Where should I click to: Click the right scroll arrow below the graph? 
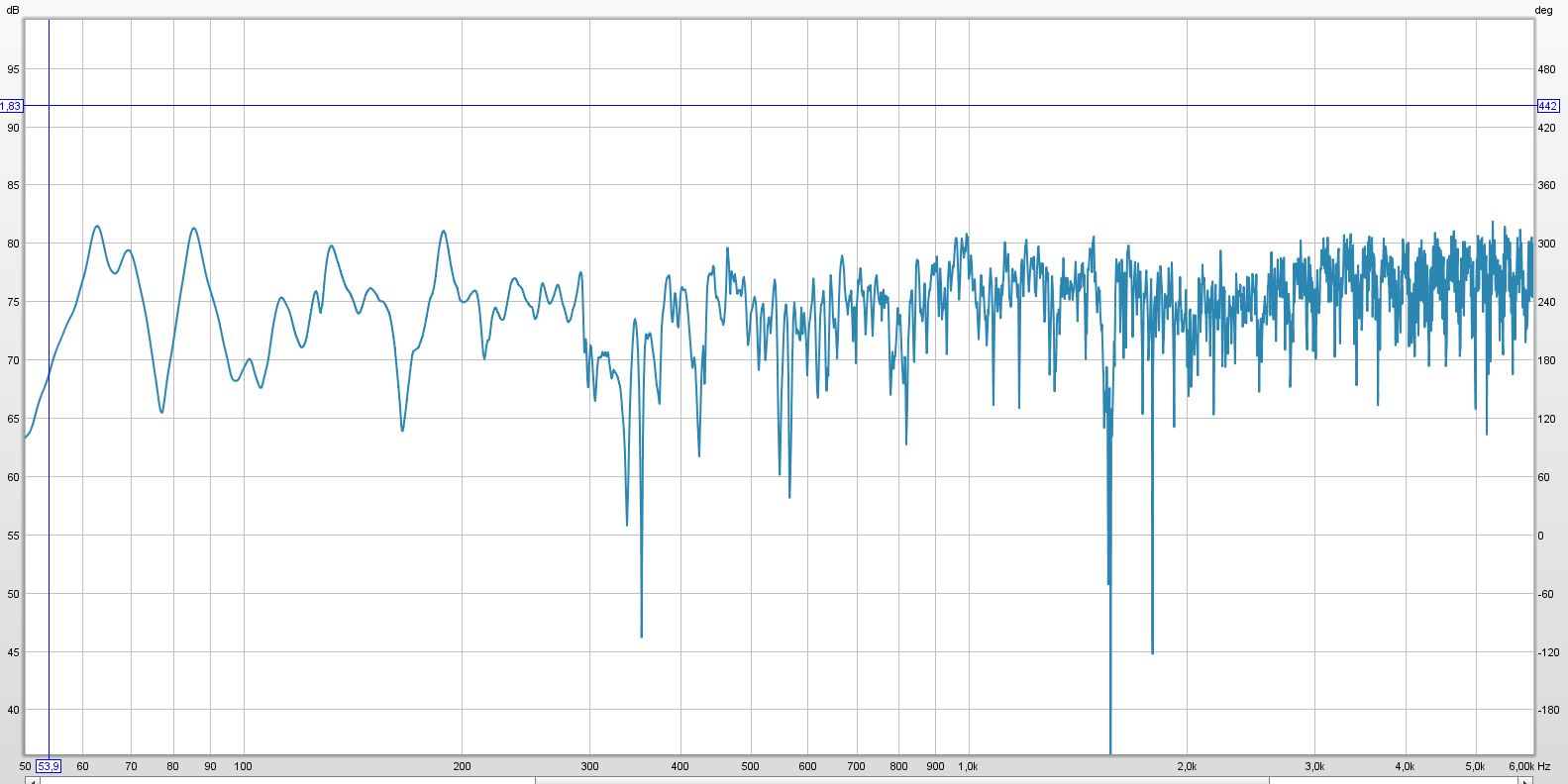1523,781
